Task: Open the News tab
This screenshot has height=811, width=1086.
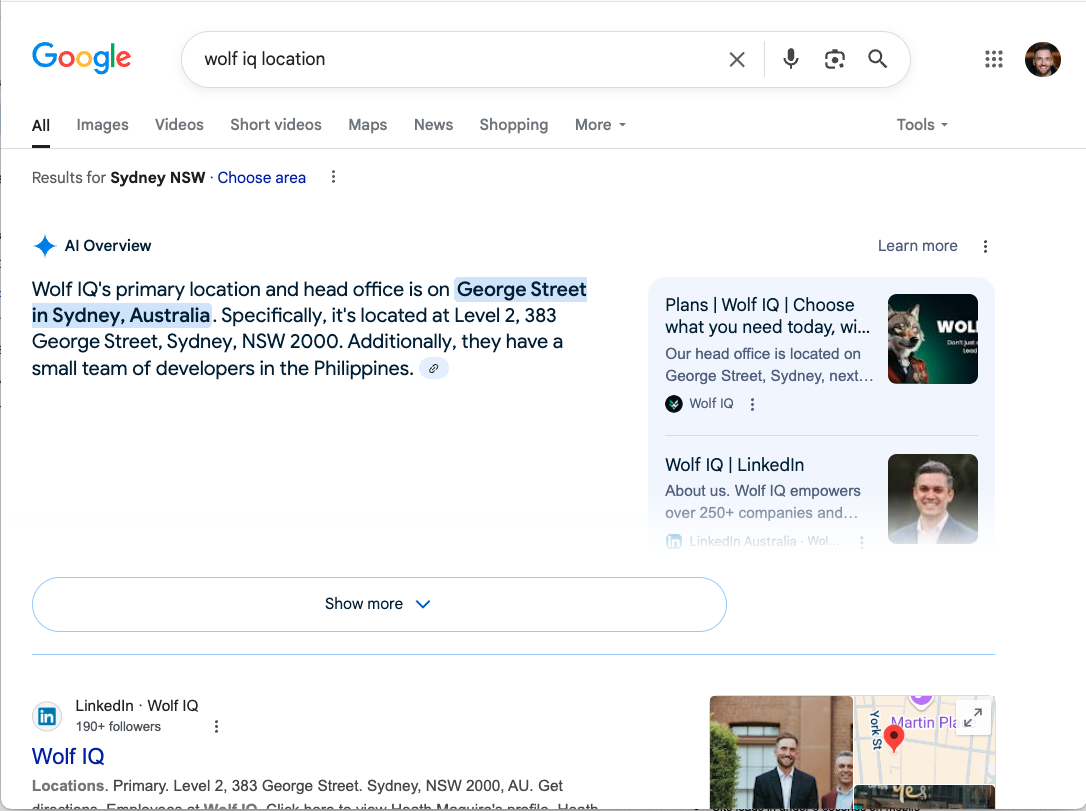Action: (x=434, y=125)
